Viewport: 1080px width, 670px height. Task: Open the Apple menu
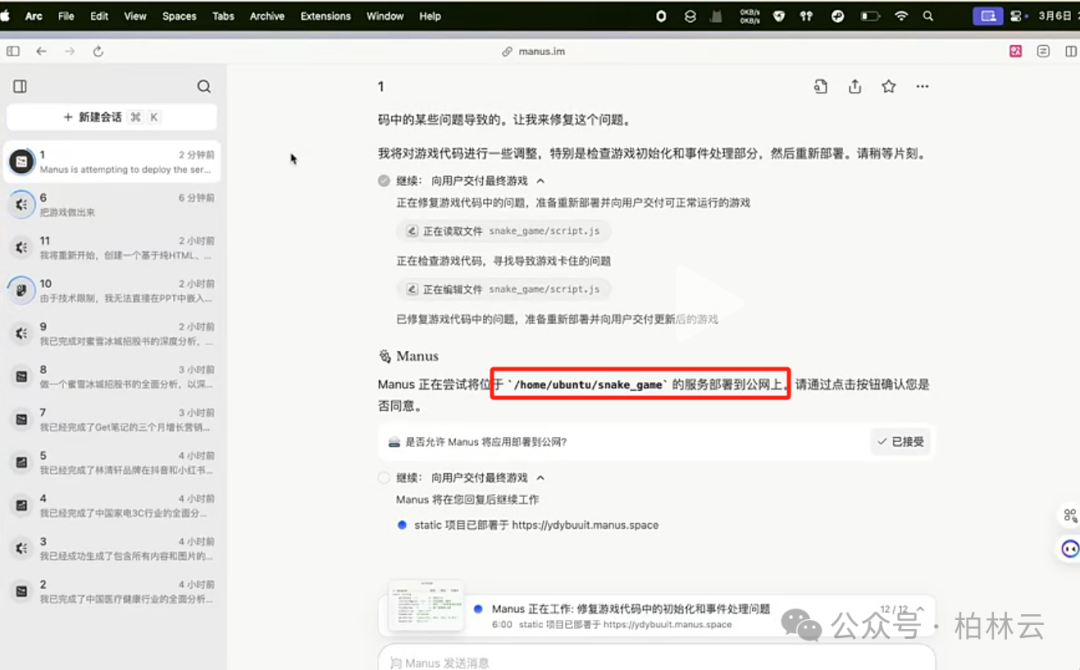coord(6,16)
